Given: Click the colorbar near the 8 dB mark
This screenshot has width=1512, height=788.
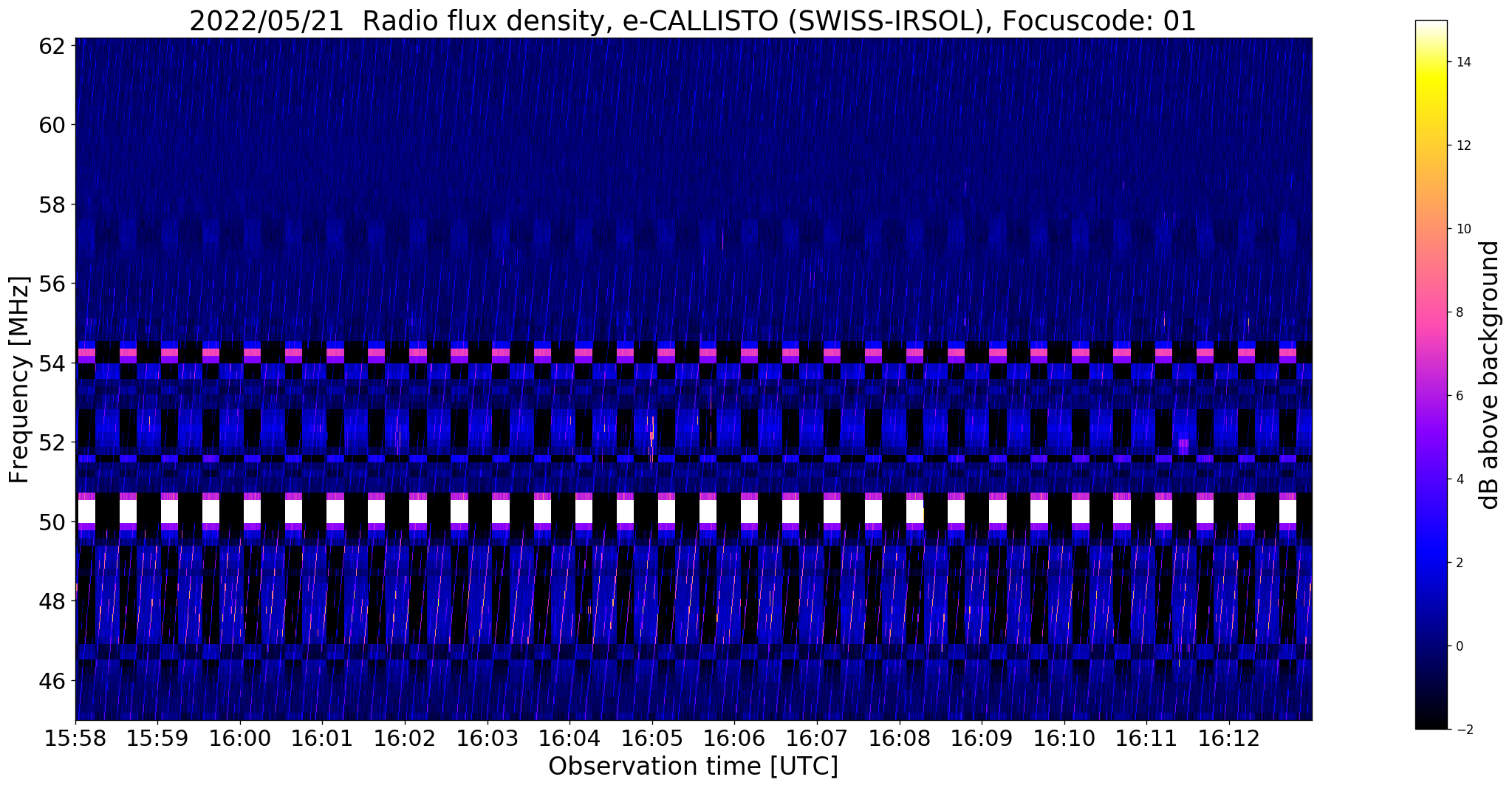Looking at the screenshot, I should 1431,312.
